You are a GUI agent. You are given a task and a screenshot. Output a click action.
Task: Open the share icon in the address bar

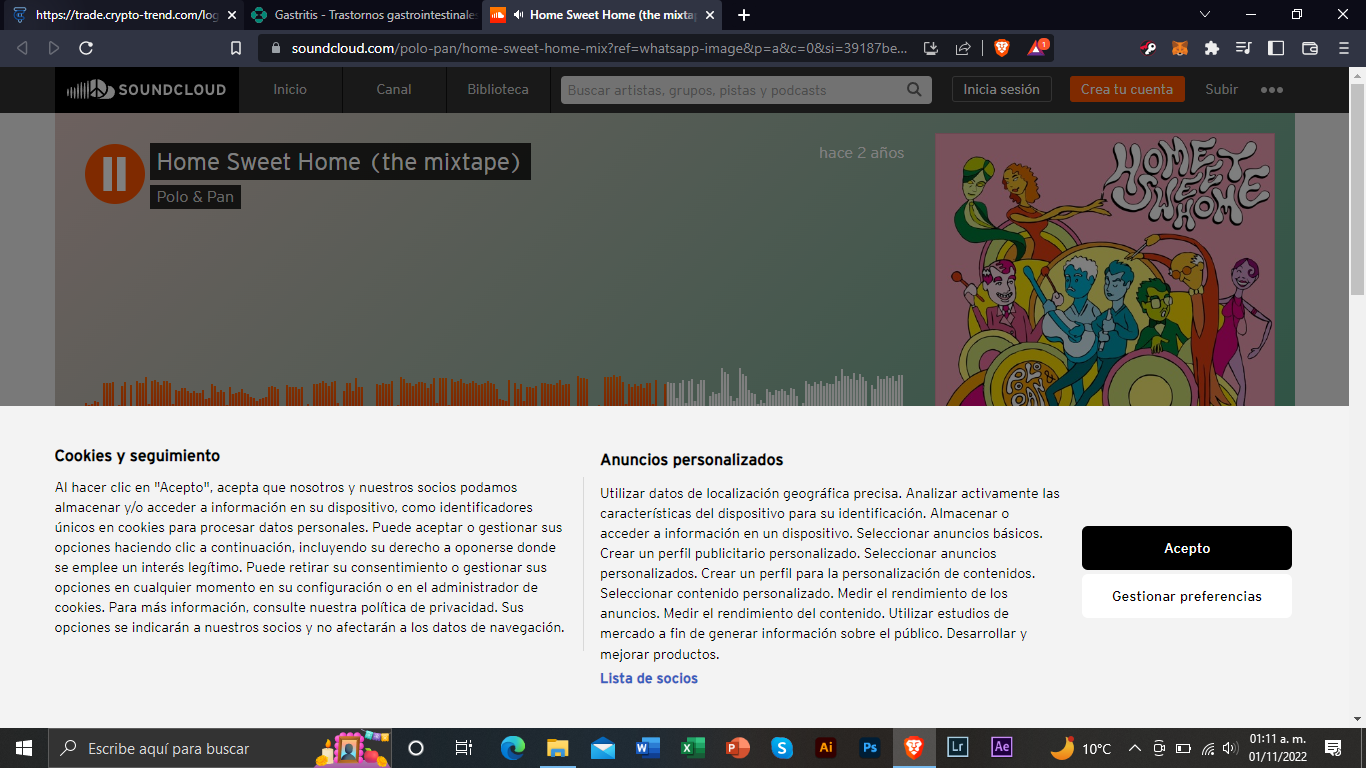click(x=961, y=47)
